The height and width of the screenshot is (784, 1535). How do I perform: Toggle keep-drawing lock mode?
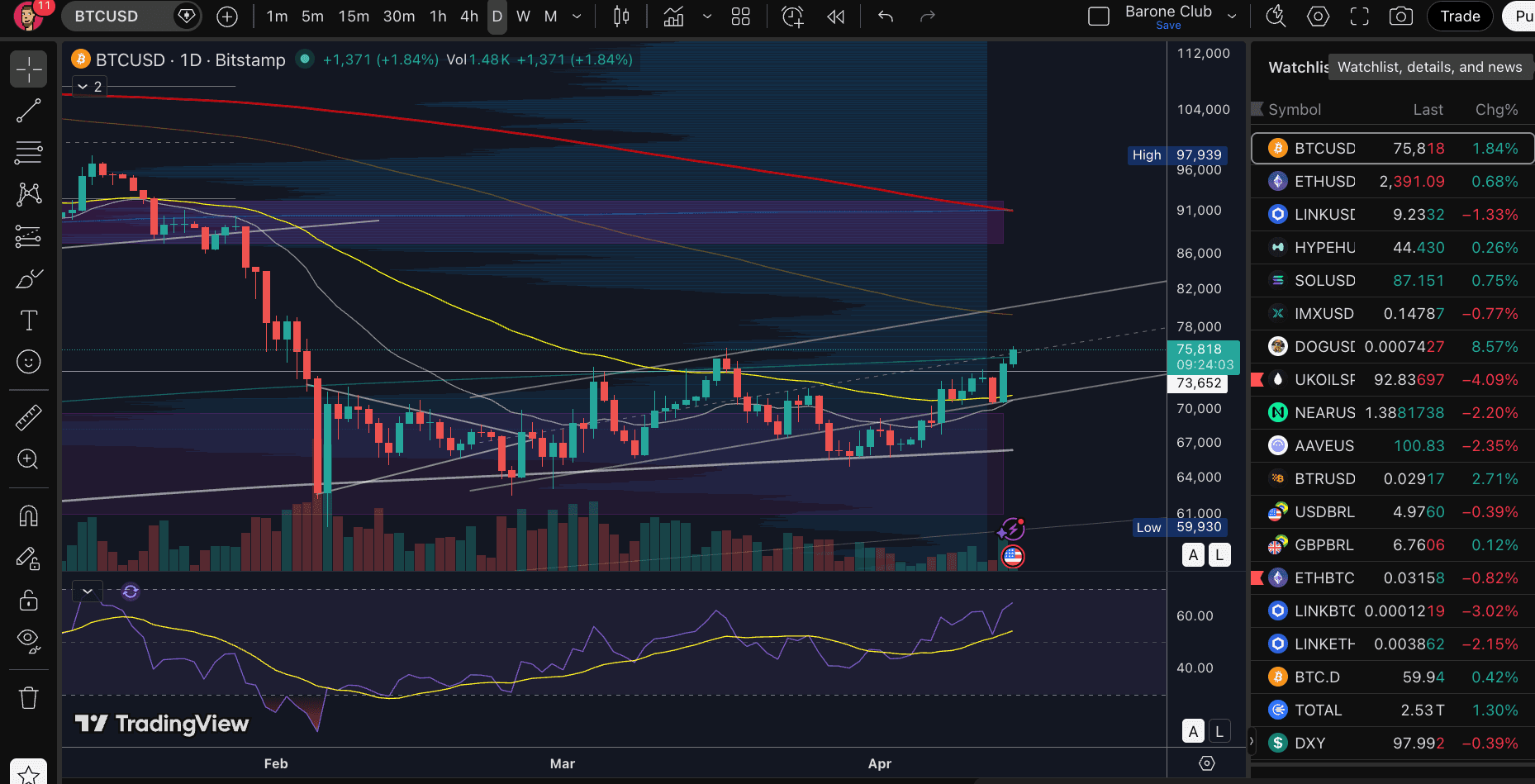click(x=29, y=559)
